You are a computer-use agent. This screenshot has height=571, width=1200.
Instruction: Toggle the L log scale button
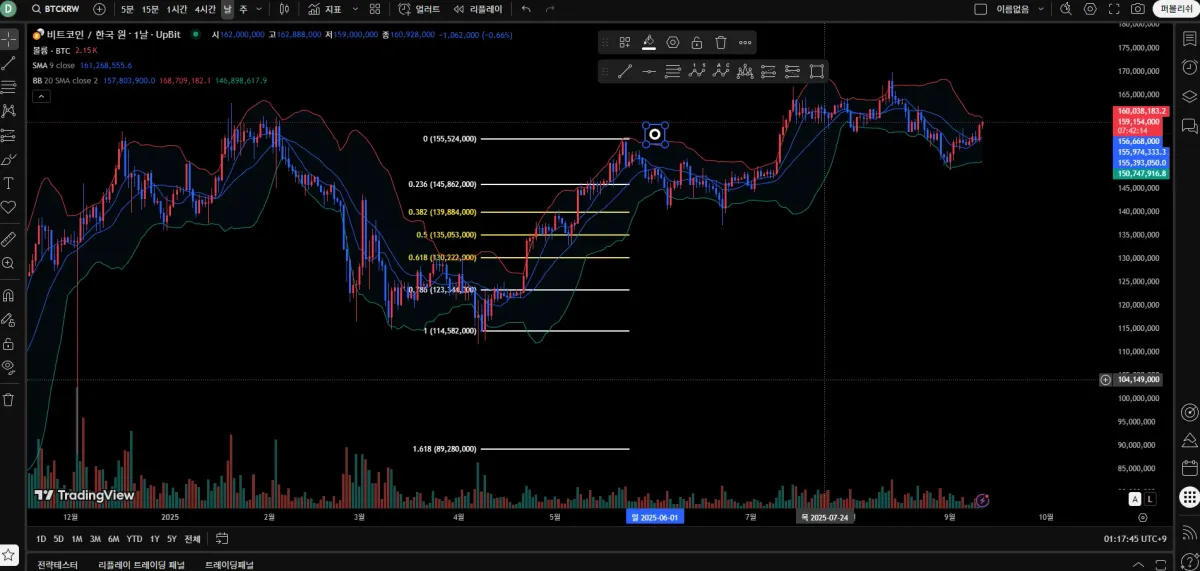[1151, 498]
